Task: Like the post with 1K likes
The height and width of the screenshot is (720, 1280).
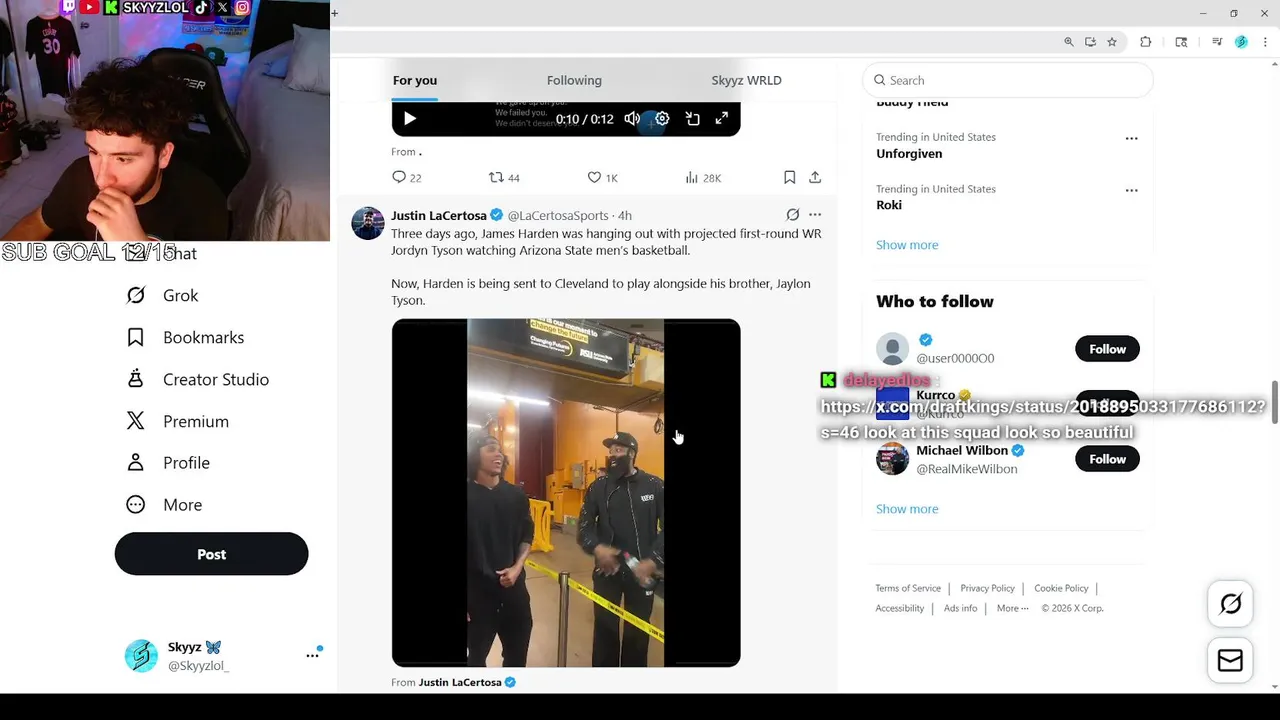Action: coord(602,177)
